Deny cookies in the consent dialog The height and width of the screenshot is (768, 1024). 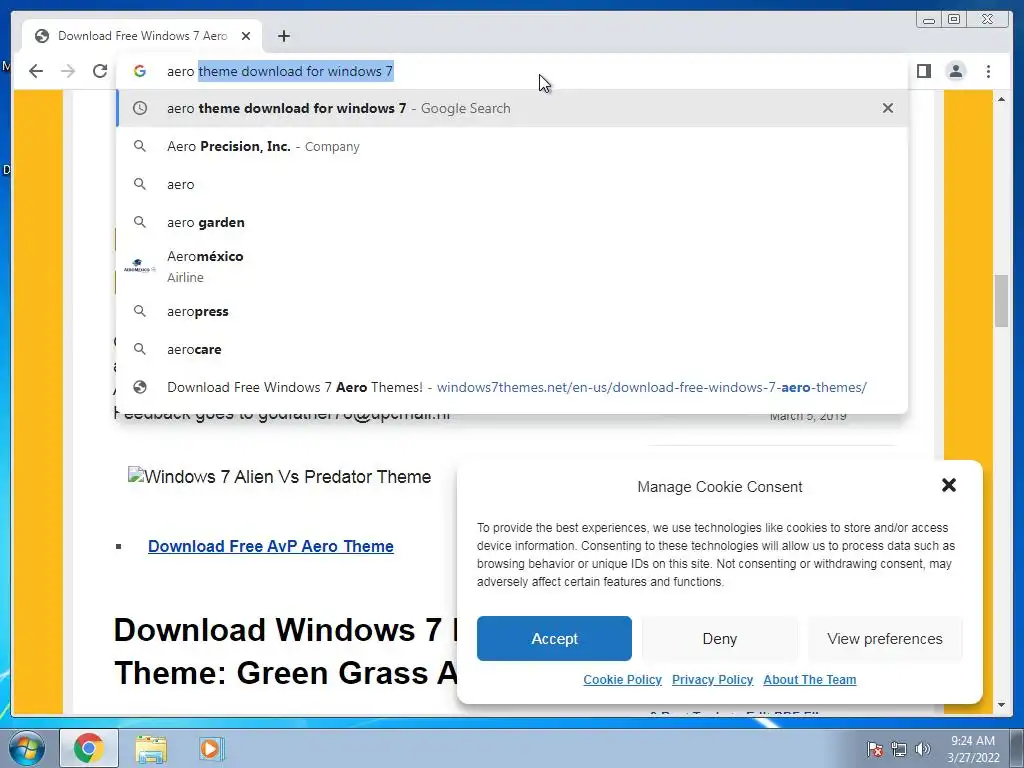(x=720, y=639)
